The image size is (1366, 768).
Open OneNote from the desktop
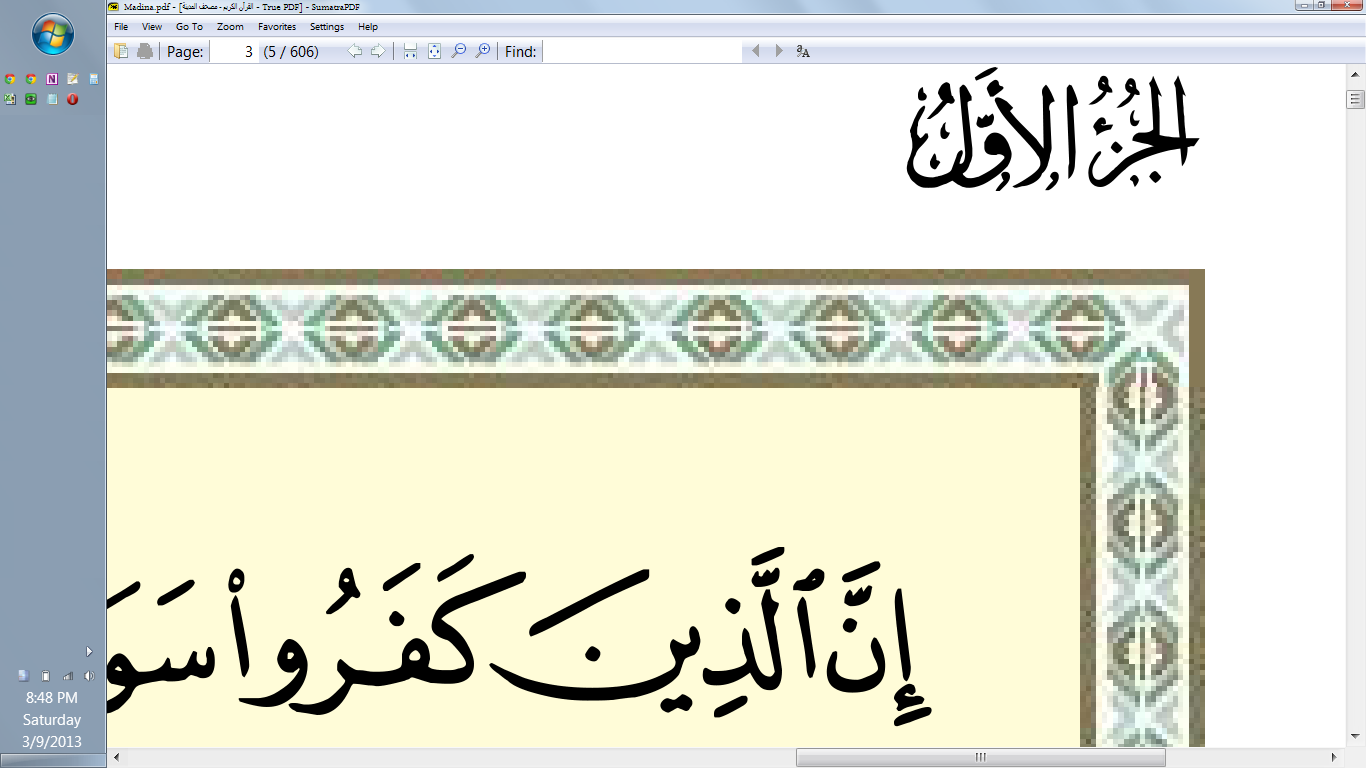coord(52,78)
